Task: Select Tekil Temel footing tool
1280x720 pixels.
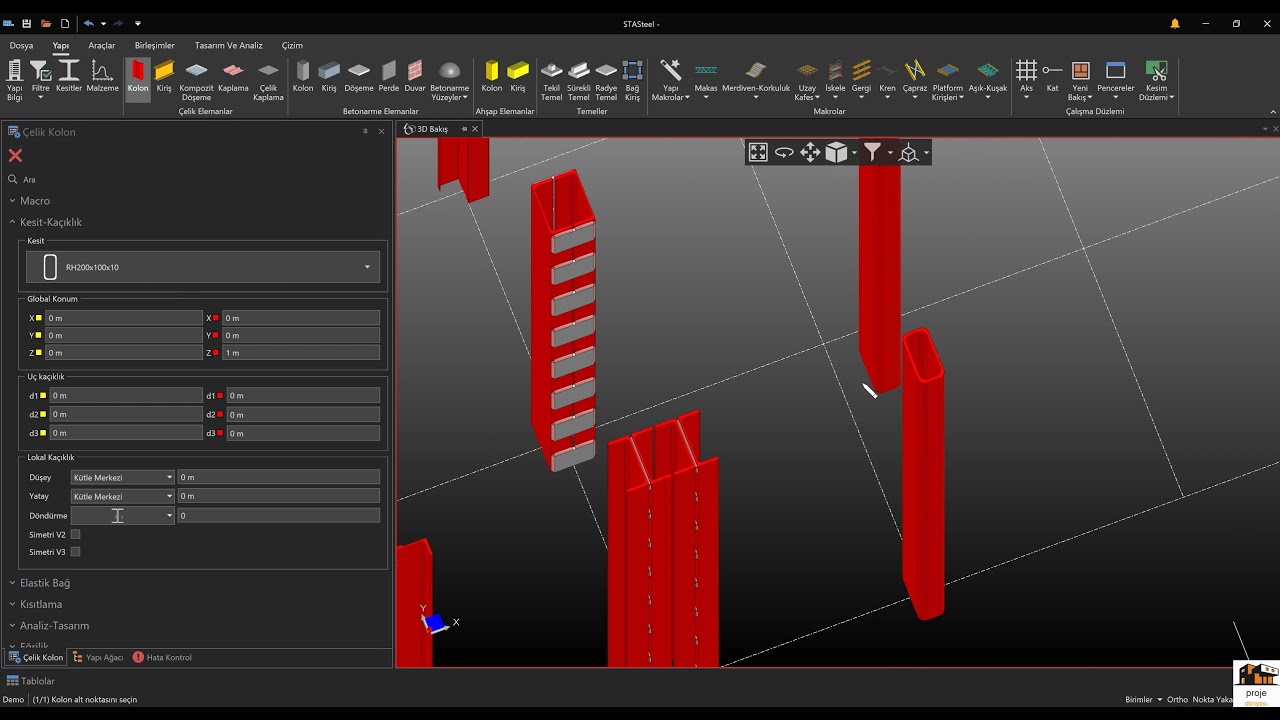Action: (x=552, y=80)
